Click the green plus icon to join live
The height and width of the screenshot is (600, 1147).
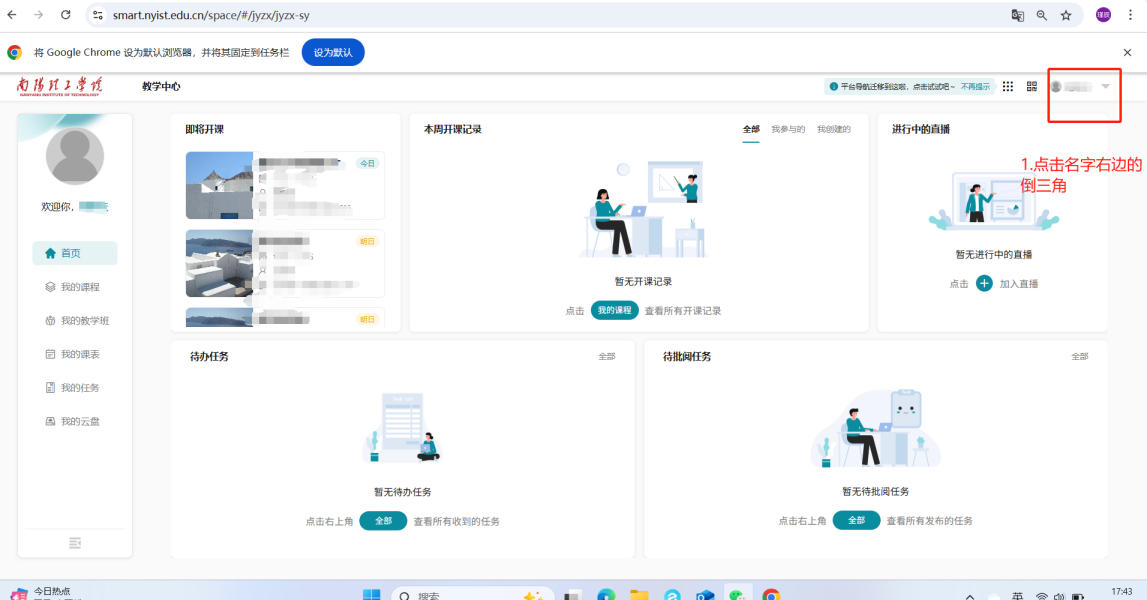(984, 284)
